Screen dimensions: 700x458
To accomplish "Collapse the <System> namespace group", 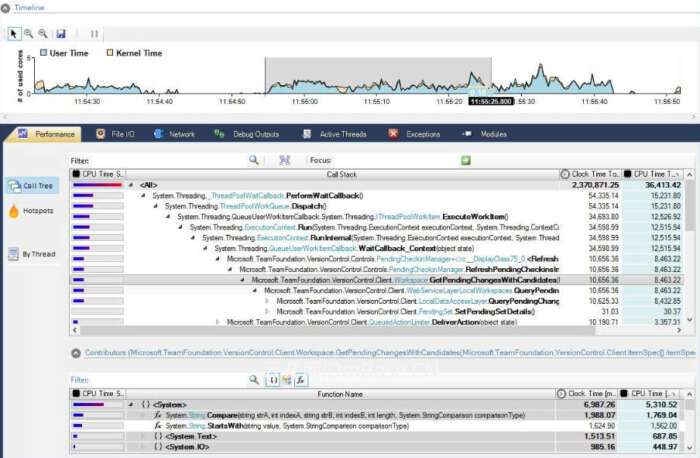I will [131, 405].
